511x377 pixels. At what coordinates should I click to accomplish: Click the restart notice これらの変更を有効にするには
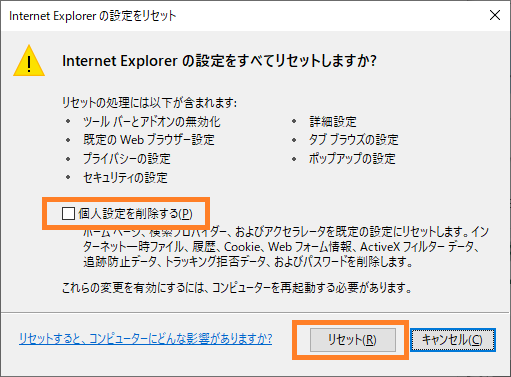(237, 287)
